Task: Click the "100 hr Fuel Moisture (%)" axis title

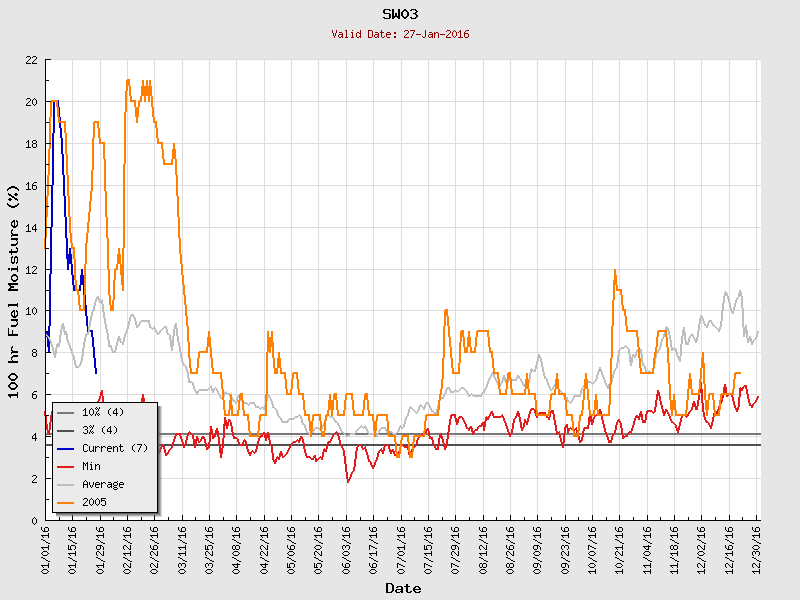Action: [x=14, y=290]
